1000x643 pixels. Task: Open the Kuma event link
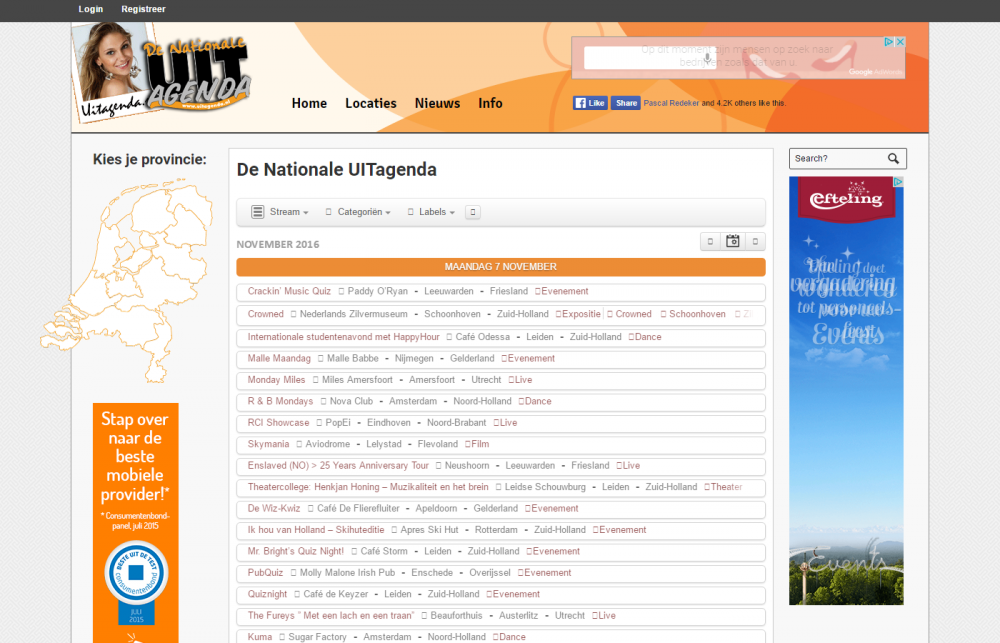point(260,637)
